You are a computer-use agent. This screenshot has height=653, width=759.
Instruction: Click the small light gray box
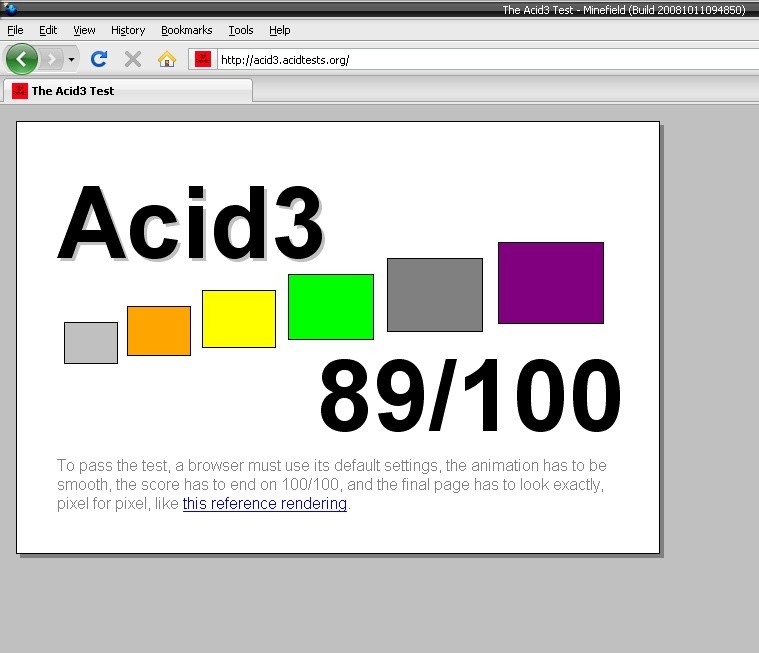click(91, 343)
